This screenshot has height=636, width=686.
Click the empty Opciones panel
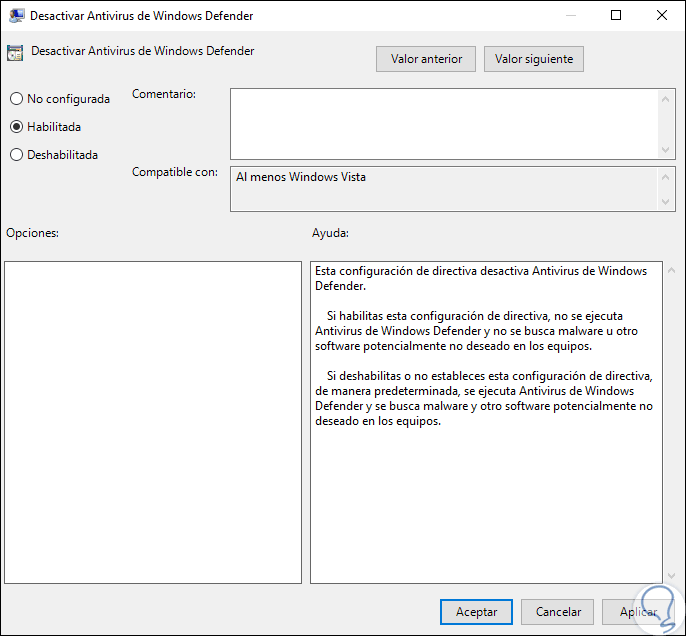tap(153, 423)
